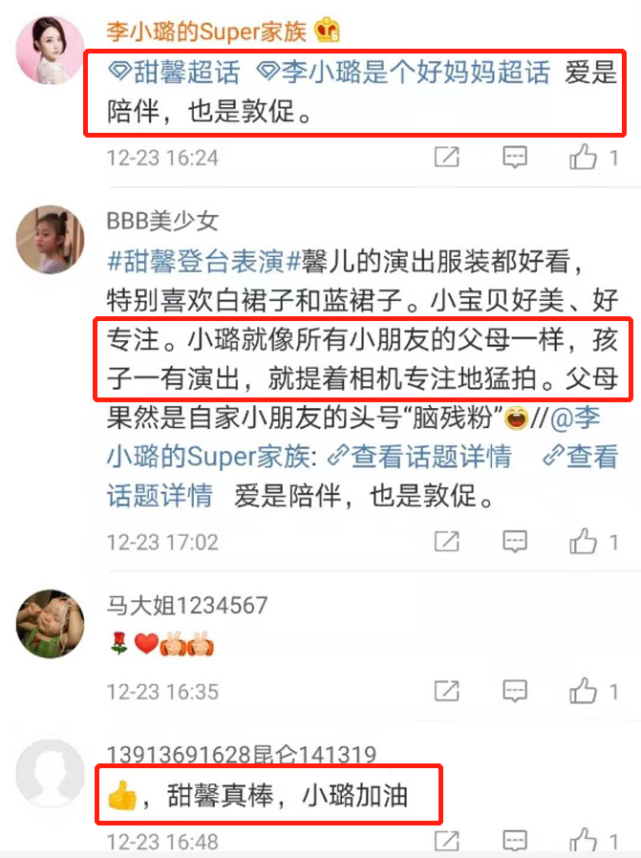Like the 李小璐的Super家族 comment
Image resolution: width=641 pixels, height=858 pixels.
coord(583,157)
